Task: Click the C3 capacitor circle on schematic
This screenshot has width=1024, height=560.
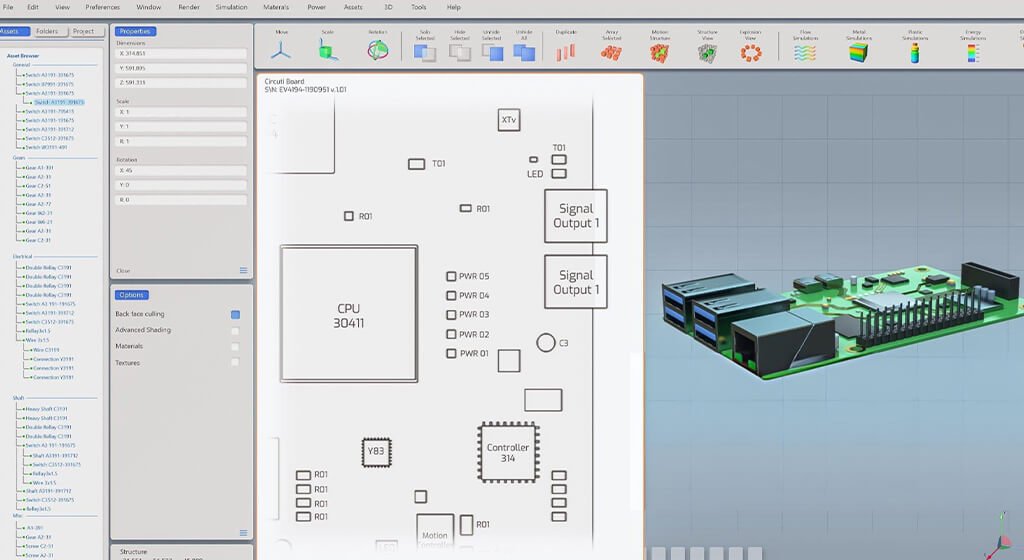Action: (546, 343)
